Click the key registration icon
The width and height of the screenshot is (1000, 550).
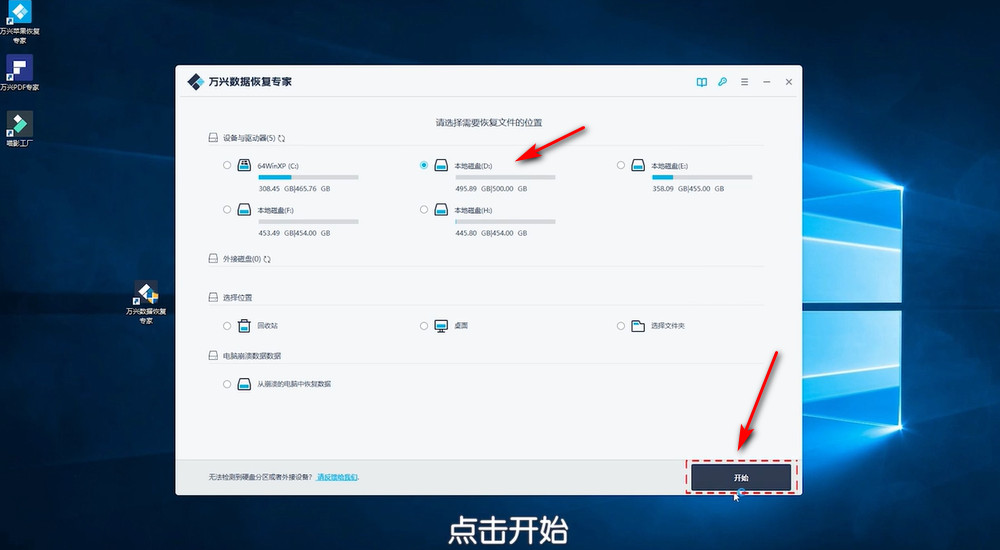(x=723, y=82)
